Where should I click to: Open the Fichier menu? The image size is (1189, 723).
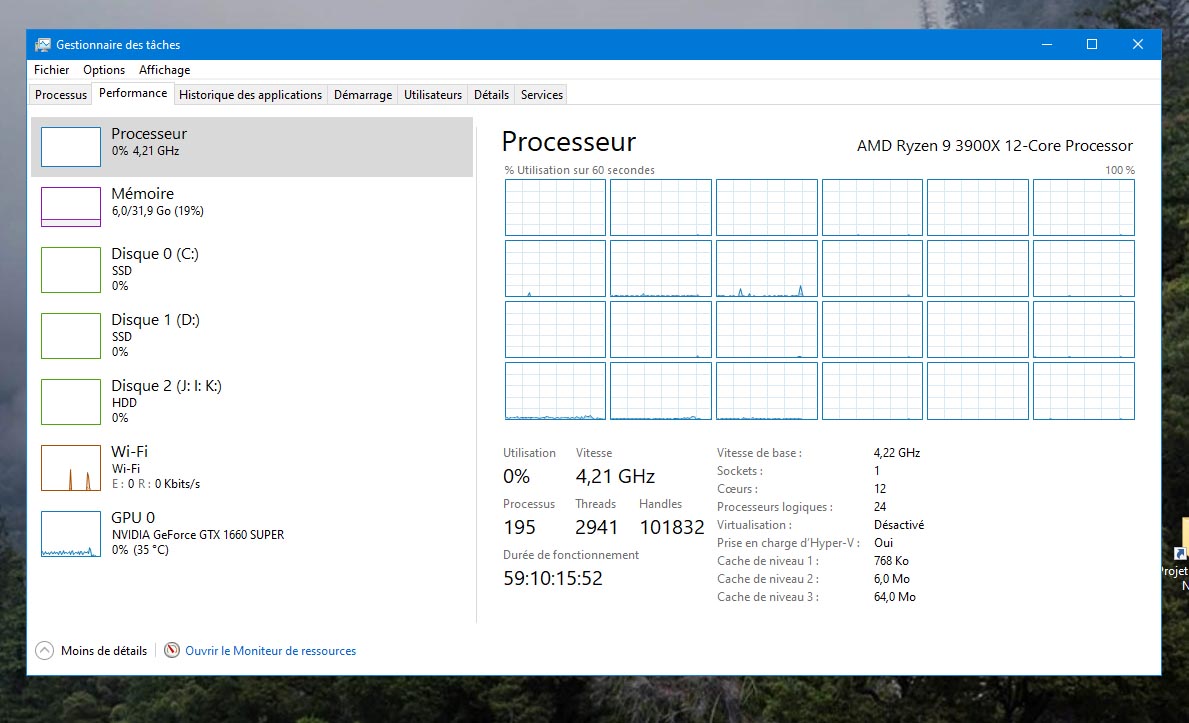52,70
